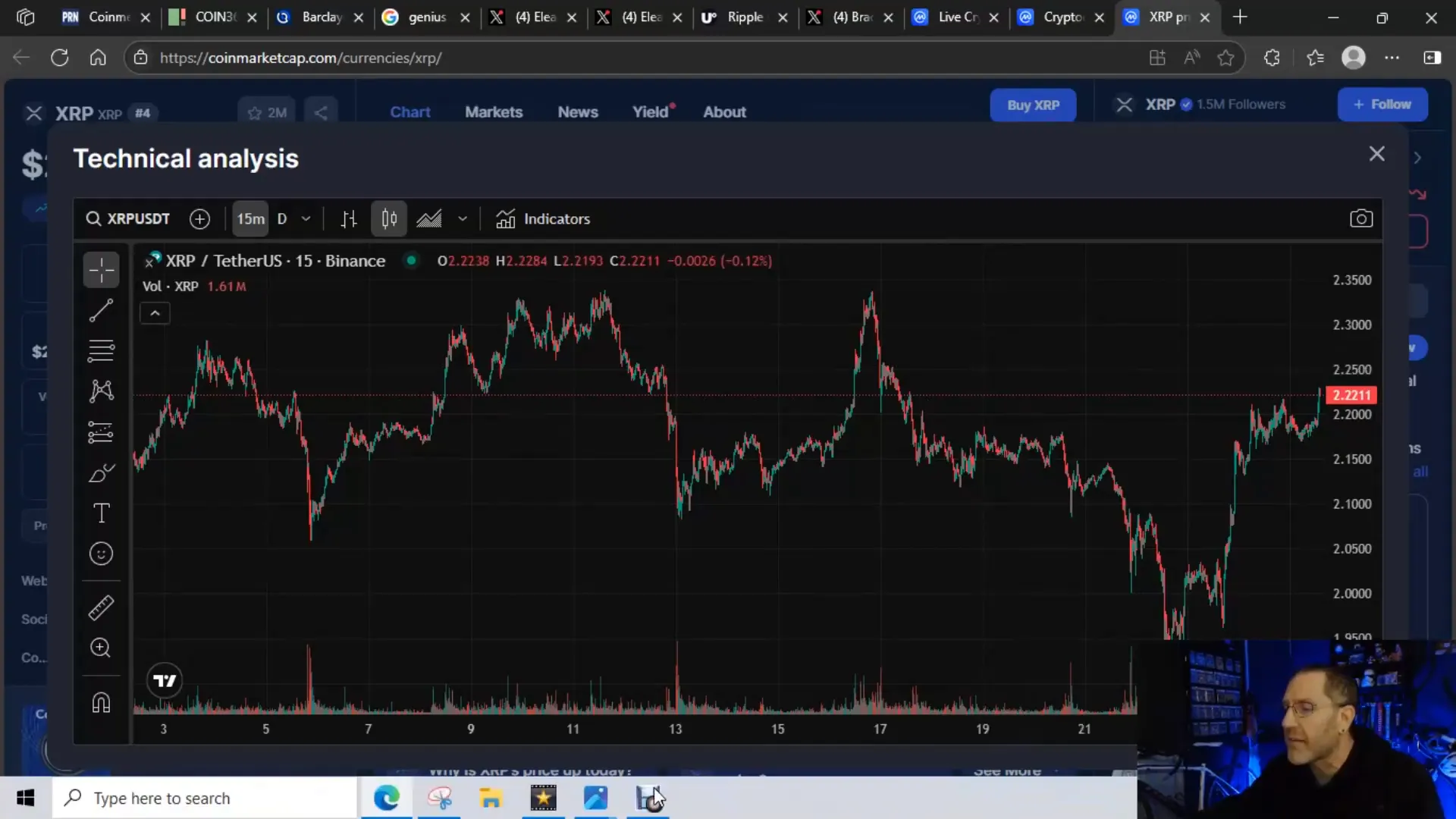Open the browser favorites list
1456x819 pixels.
[1315, 58]
